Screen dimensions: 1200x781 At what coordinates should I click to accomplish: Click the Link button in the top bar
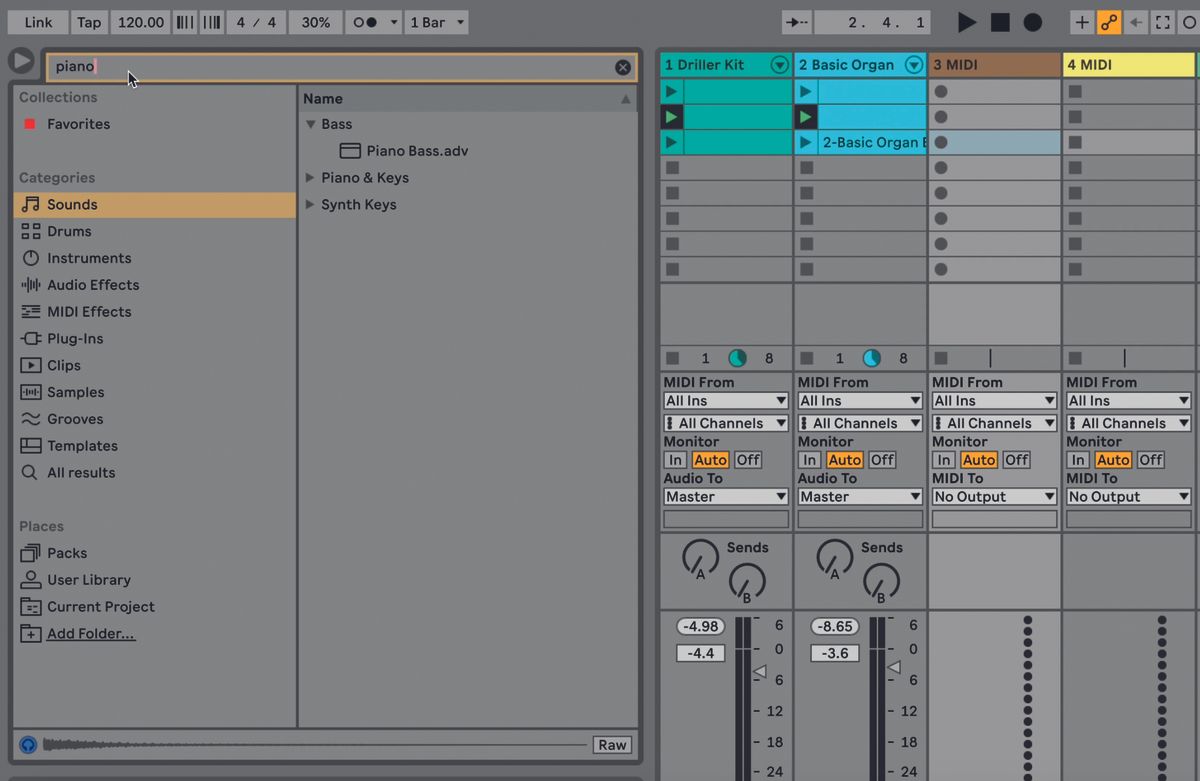(x=38, y=22)
